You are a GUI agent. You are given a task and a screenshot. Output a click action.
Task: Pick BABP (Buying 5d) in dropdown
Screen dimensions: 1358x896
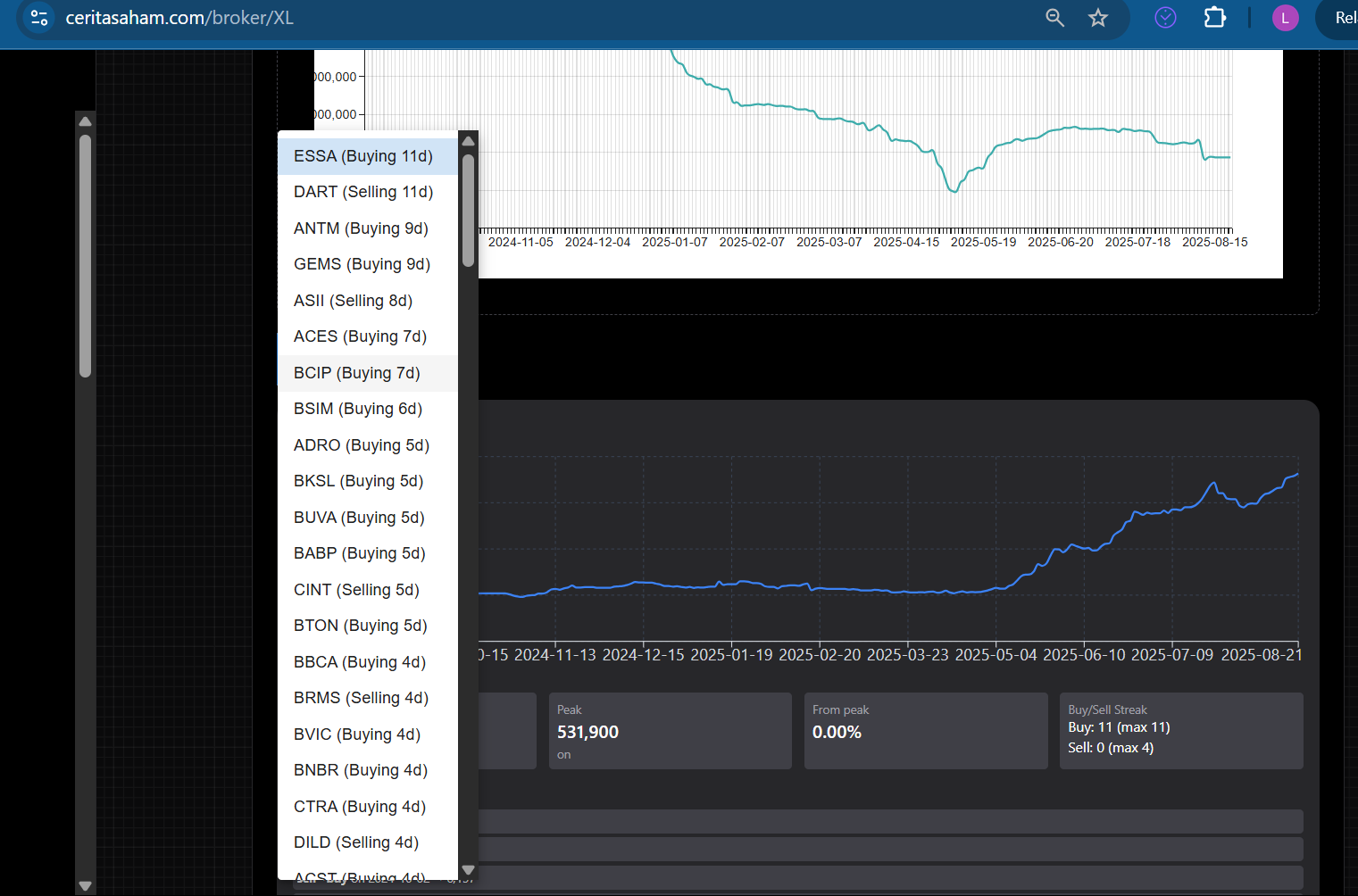(368, 553)
